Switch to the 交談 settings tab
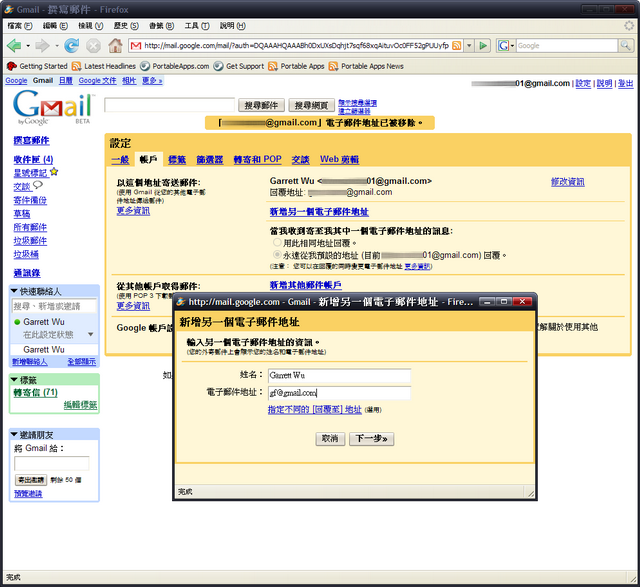 300,160
